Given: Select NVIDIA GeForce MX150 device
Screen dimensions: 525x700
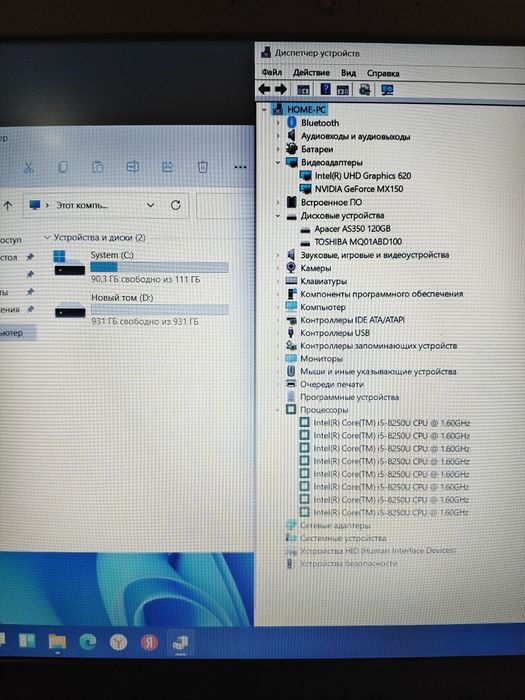Looking at the screenshot, I should 358,189.
